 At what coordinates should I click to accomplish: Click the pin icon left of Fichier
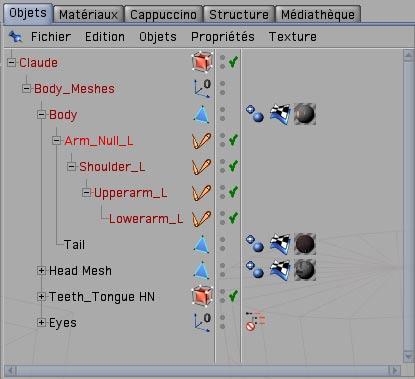coord(15,37)
